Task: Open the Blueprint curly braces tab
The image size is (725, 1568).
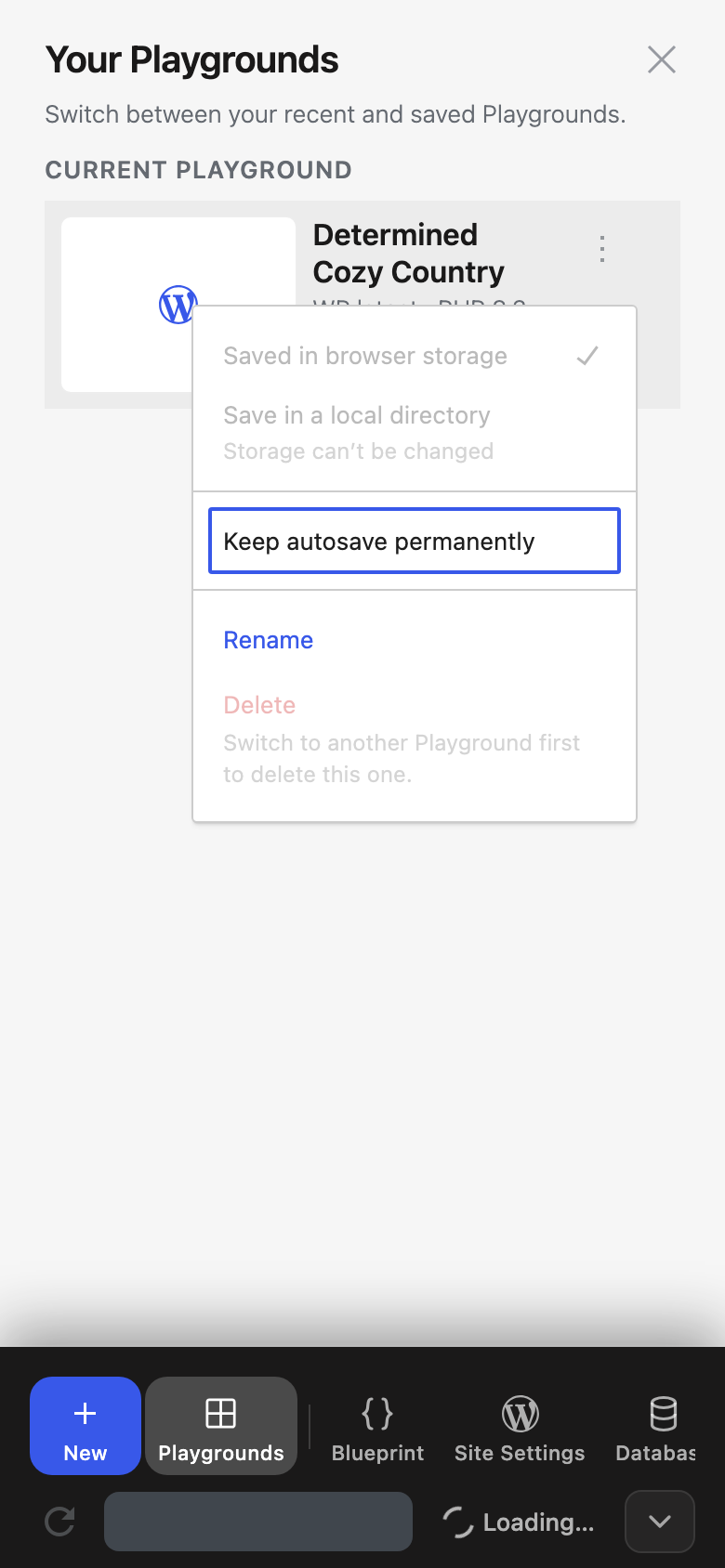Action: 377,1425
